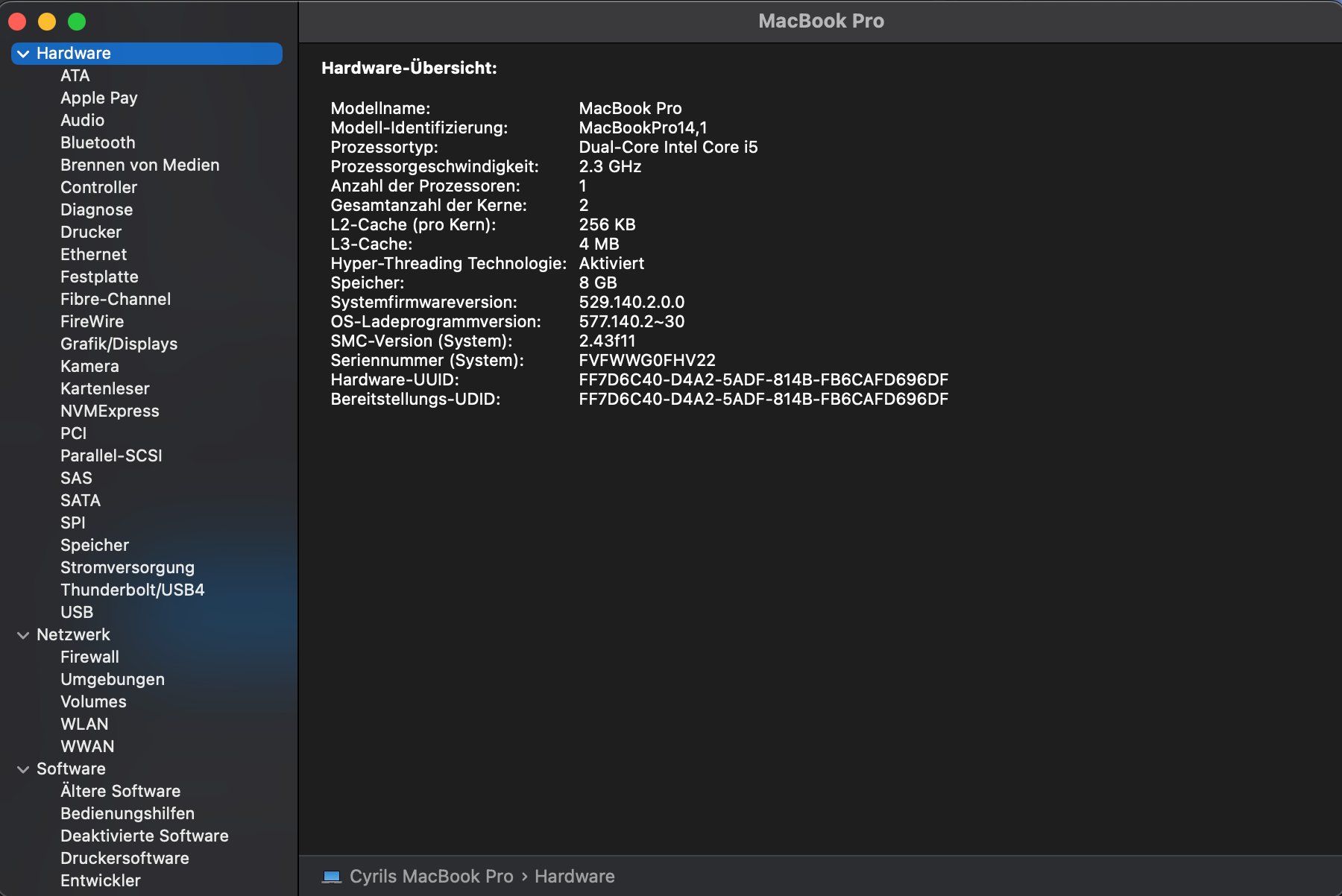Select WLAN in the sidebar
Screen dimensions: 1342x896
(85, 725)
